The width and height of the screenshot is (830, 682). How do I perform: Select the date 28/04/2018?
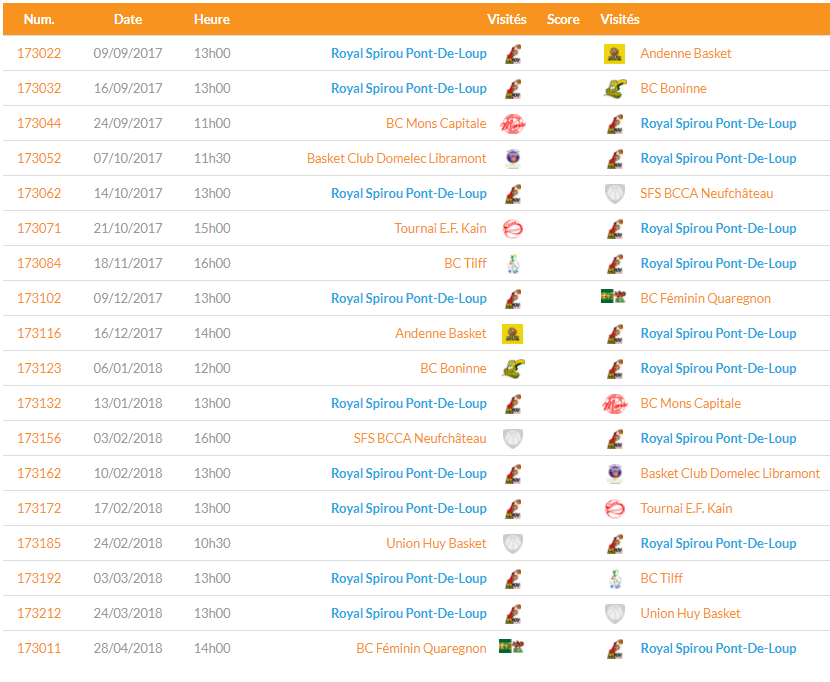click(x=128, y=648)
